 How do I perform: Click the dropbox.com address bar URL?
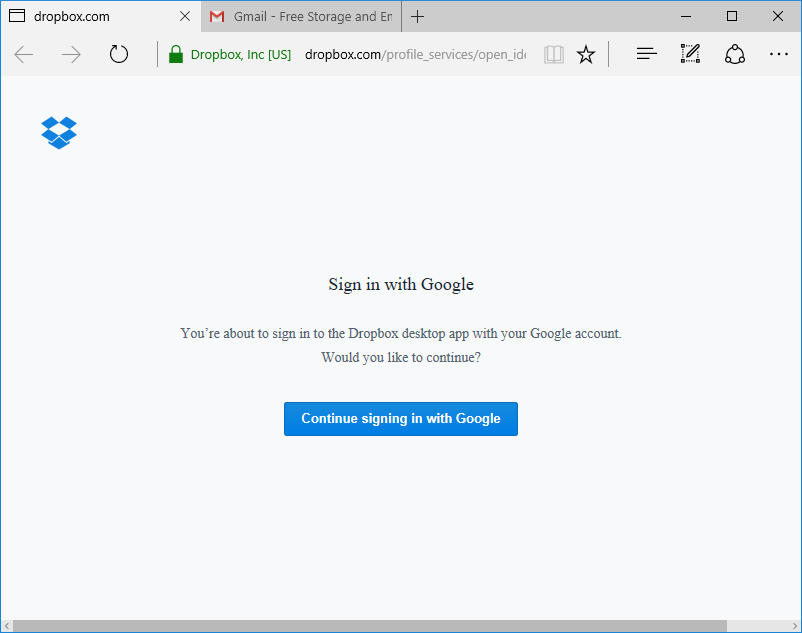click(415, 54)
